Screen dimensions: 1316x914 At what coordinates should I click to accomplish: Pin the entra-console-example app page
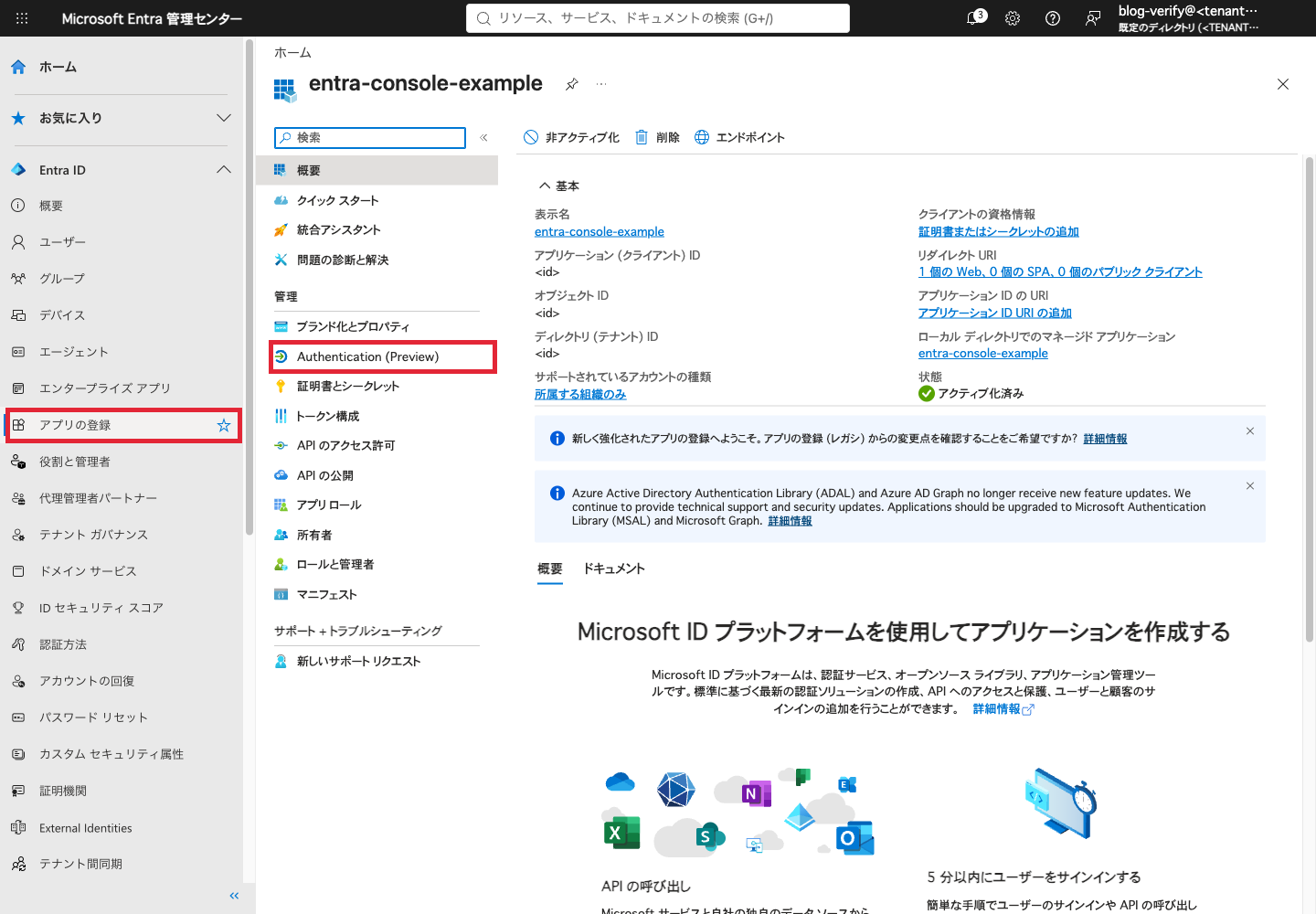click(x=572, y=84)
